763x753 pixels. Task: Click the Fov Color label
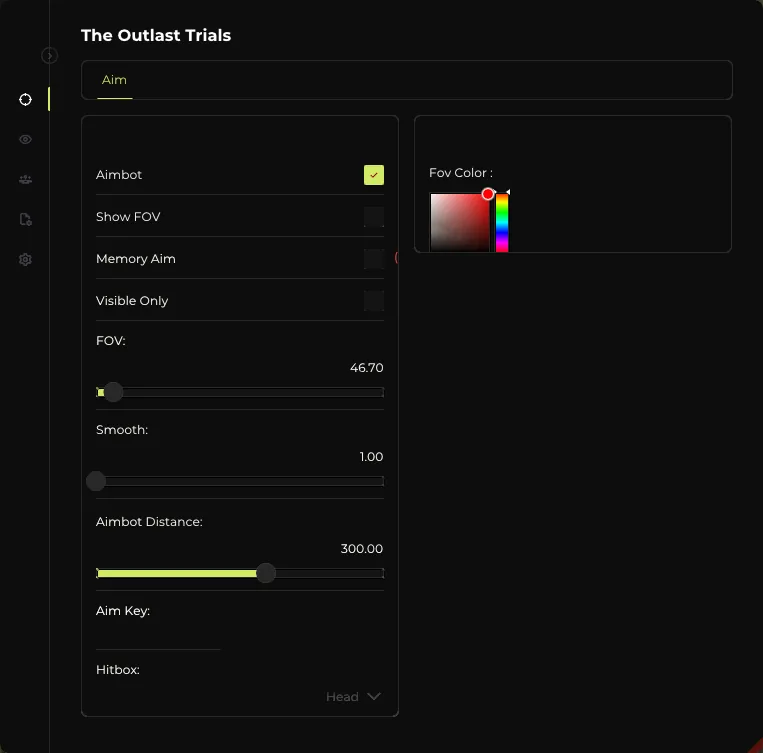coord(461,173)
